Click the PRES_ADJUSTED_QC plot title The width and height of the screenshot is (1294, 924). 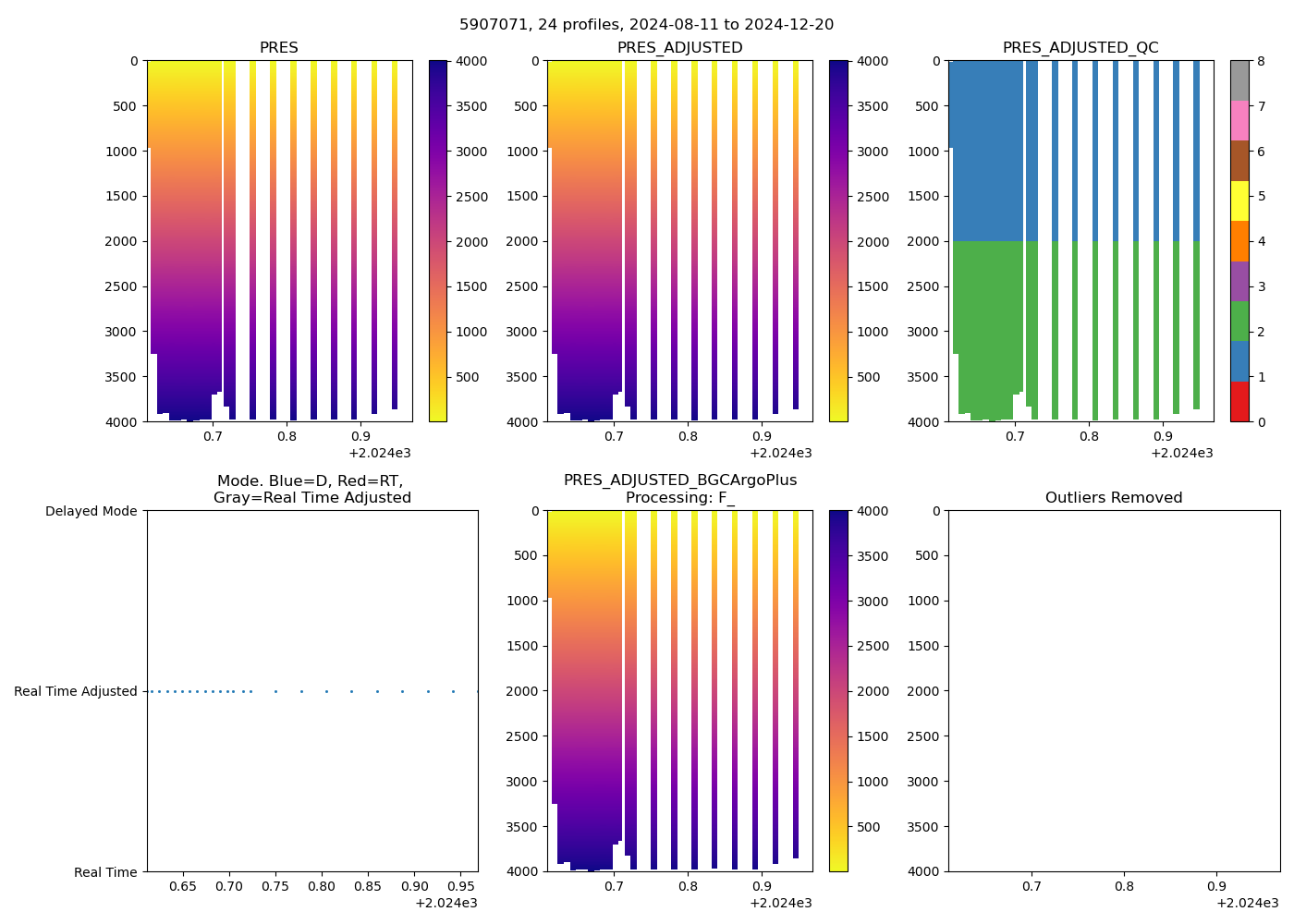click(1080, 48)
